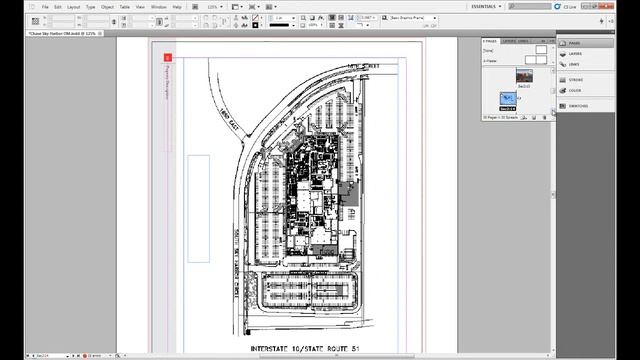Click the next page arrow in the status bar
640x360 pixels.
click(x=73, y=356)
